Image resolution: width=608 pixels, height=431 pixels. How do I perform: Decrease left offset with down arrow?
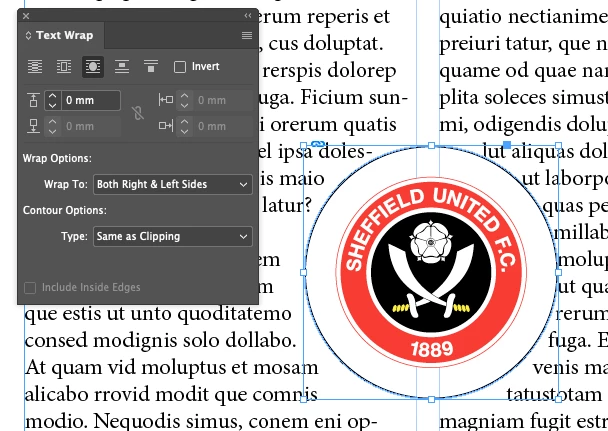(185, 105)
